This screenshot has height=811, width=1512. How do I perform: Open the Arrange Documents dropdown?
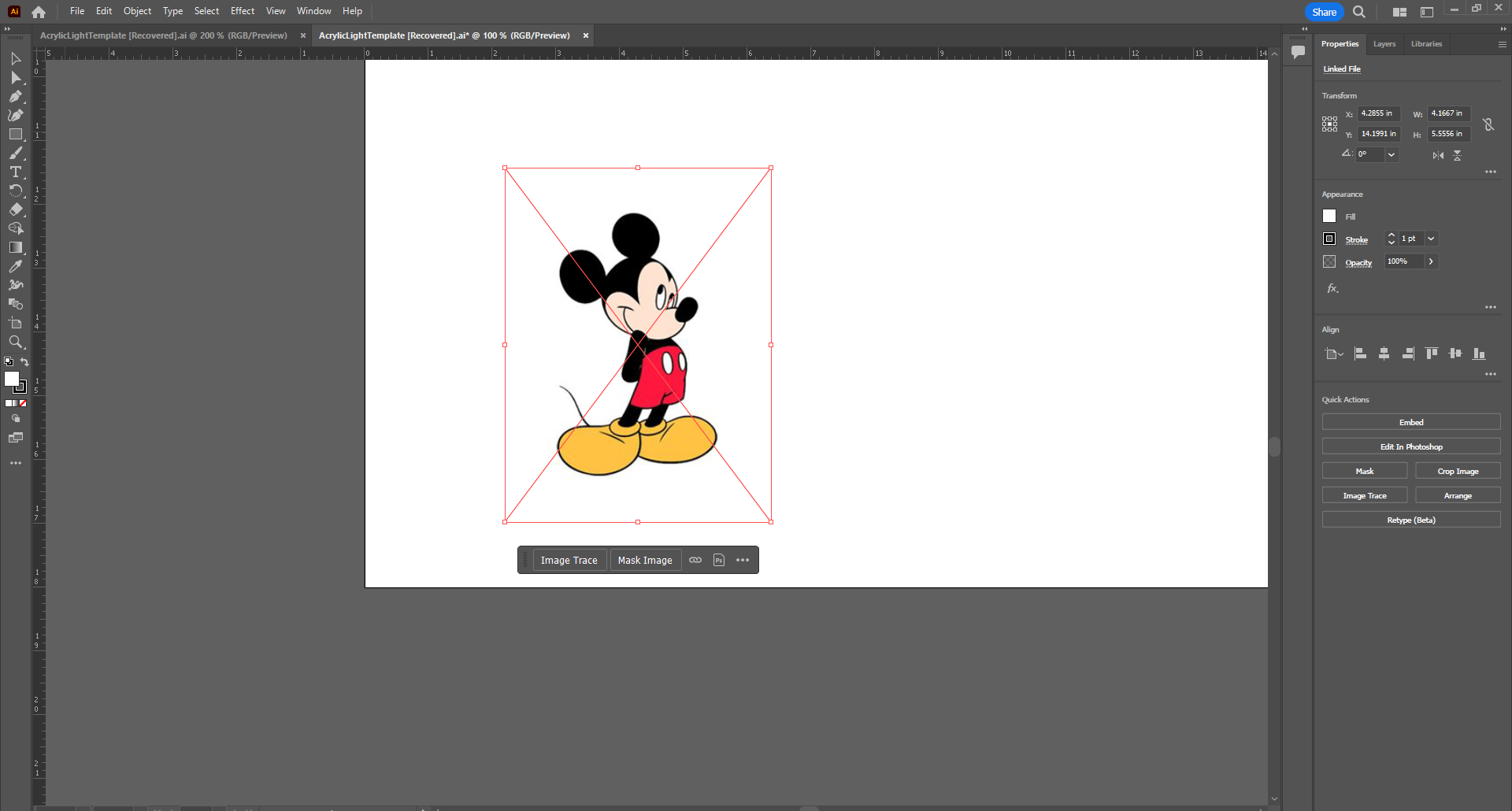1399,12
